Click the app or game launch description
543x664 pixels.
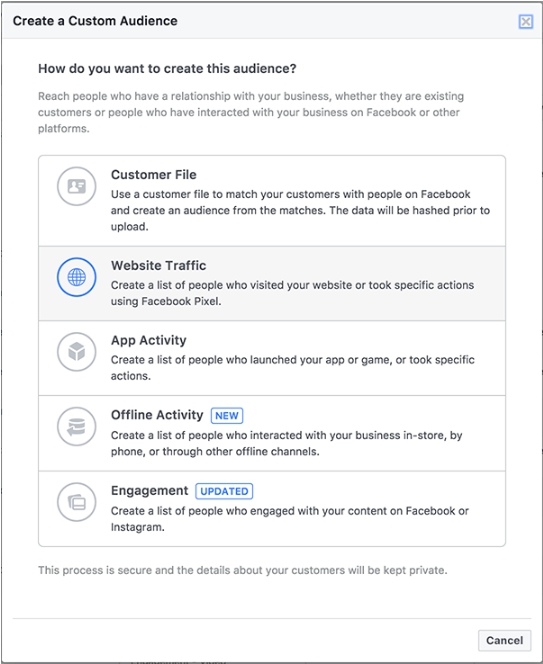pos(293,368)
